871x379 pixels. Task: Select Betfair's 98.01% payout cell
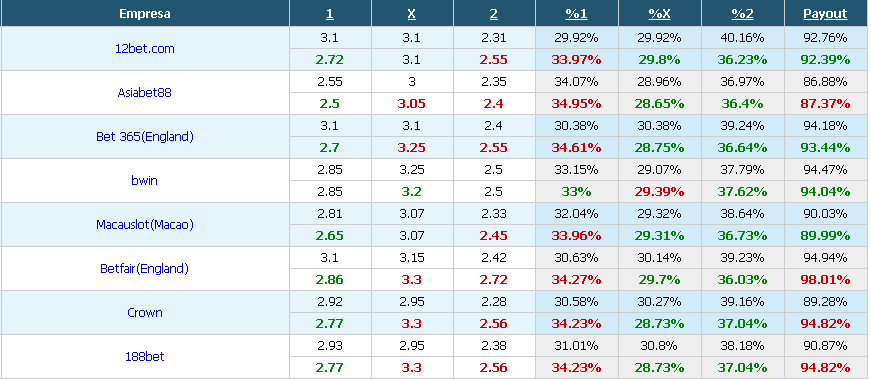tap(825, 280)
